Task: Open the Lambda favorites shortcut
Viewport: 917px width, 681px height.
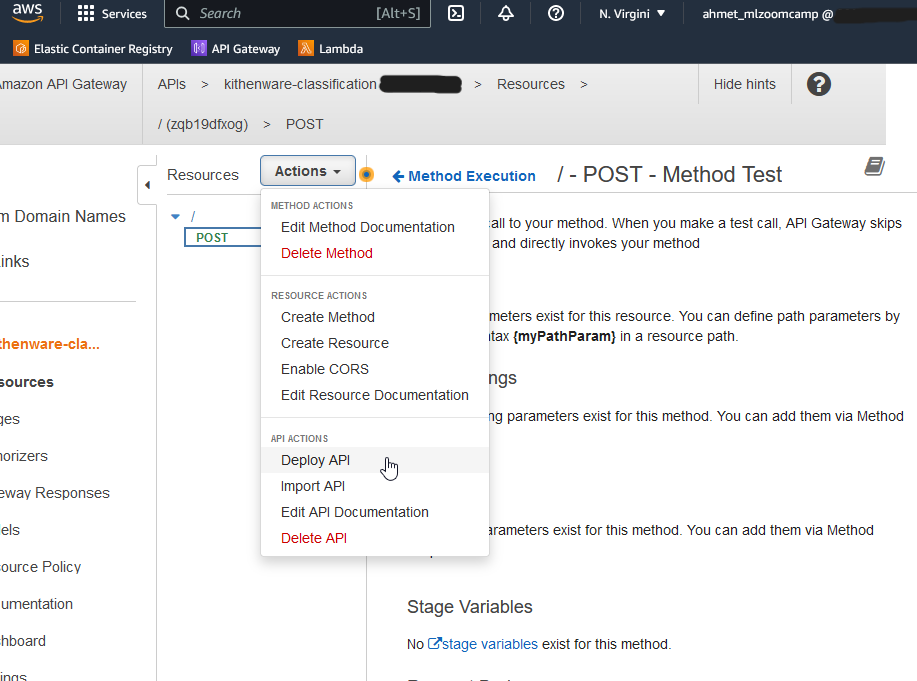Action: pyautogui.click(x=330, y=49)
